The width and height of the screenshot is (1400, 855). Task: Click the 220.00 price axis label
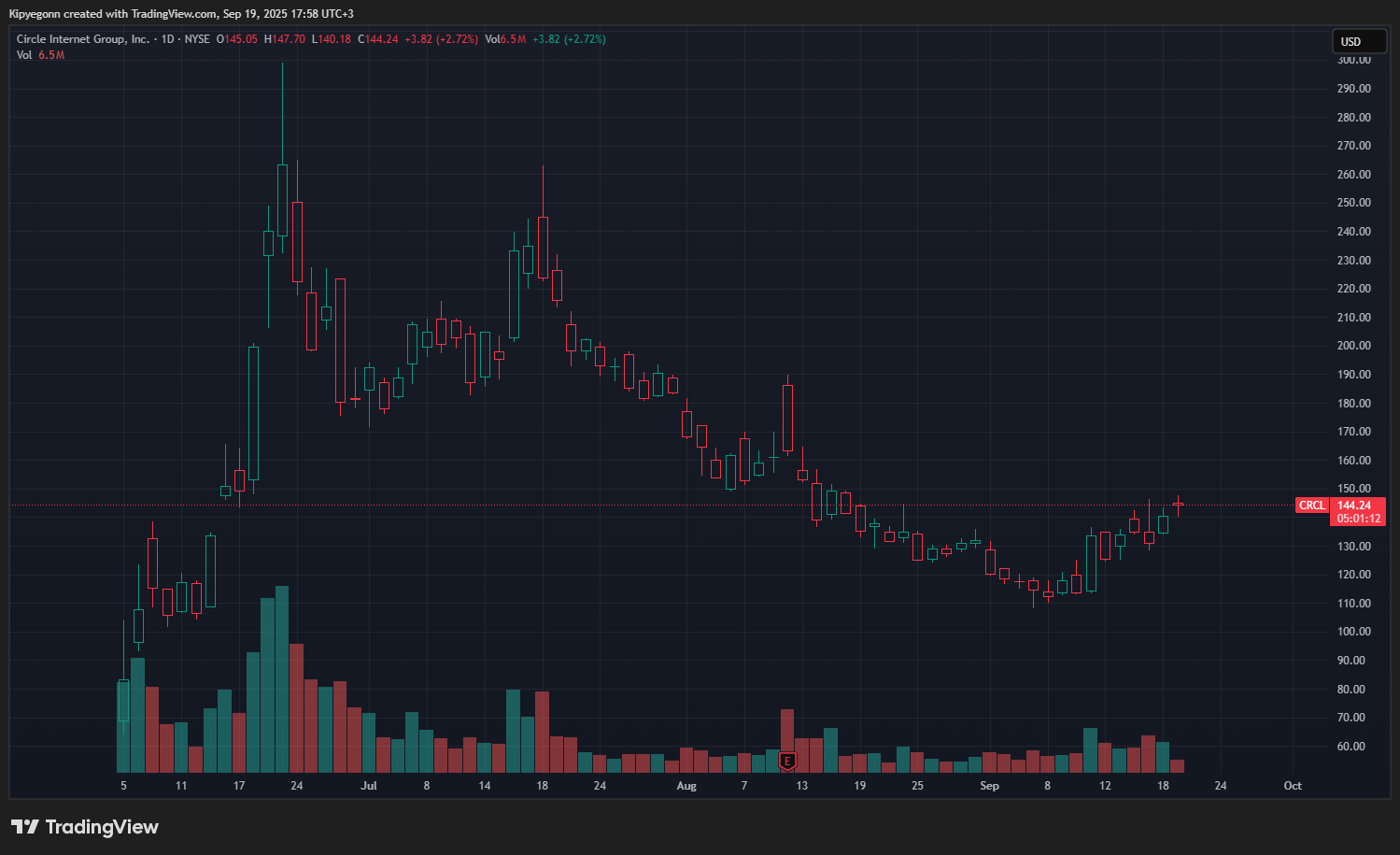pyautogui.click(x=1354, y=289)
